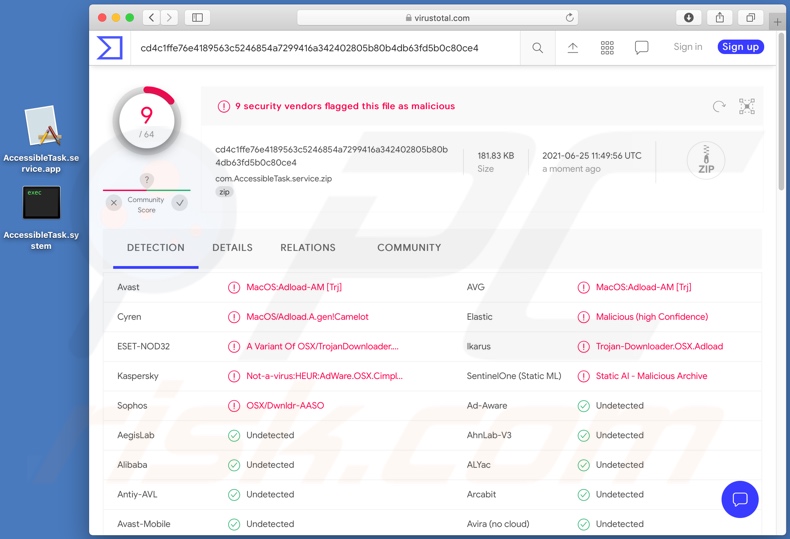The height and width of the screenshot is (539, 790).
Task: Click SentinelOne Static AI Malicious Archive
Action: [x=651, y=376]
